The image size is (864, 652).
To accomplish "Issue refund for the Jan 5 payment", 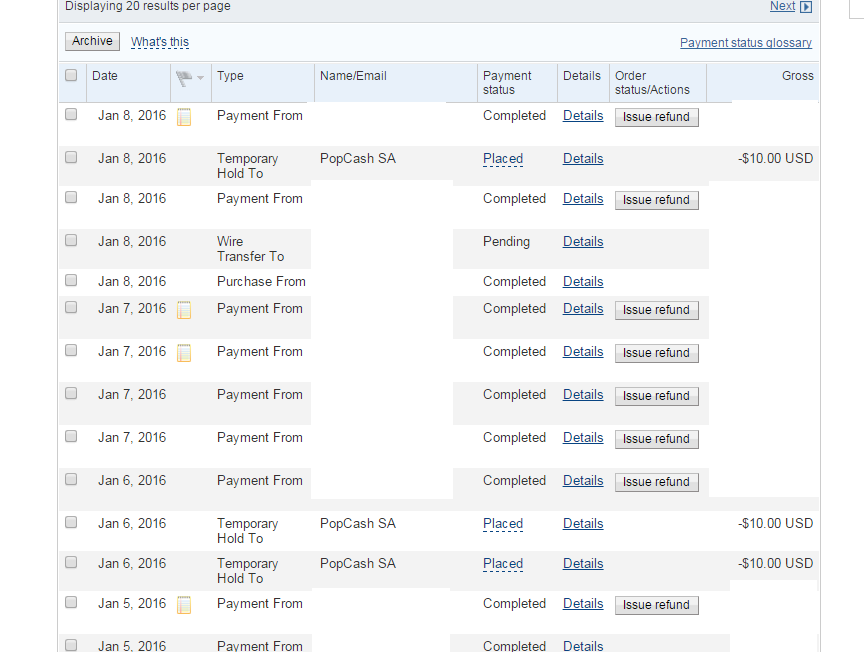I will 656,605.
